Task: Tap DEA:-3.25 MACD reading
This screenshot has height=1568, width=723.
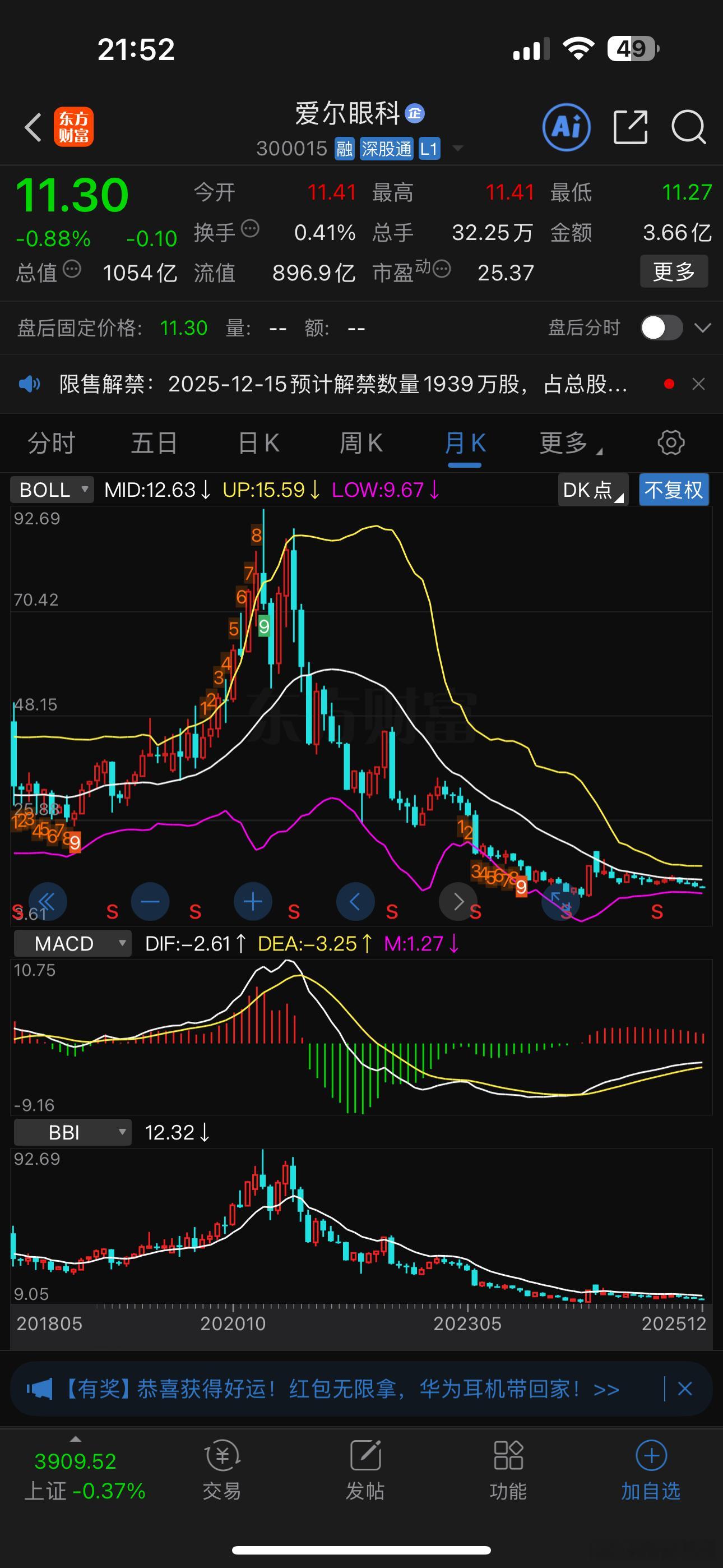Action: pos(314,943)
